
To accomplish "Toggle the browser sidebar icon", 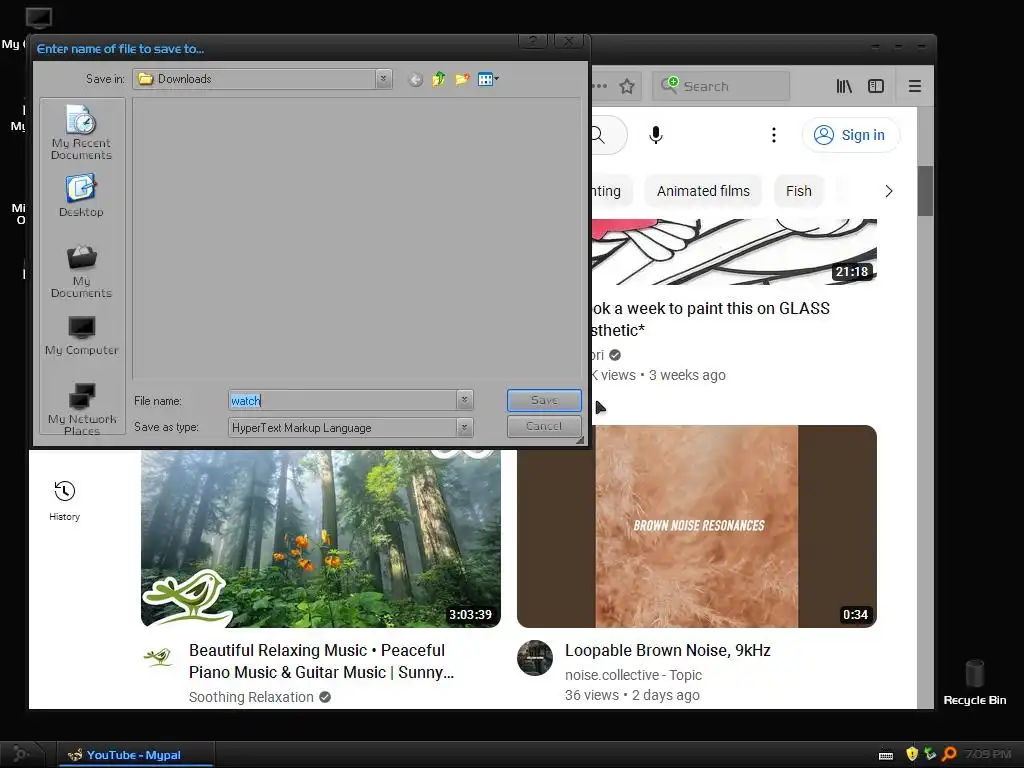I will (x=876, y=86).
